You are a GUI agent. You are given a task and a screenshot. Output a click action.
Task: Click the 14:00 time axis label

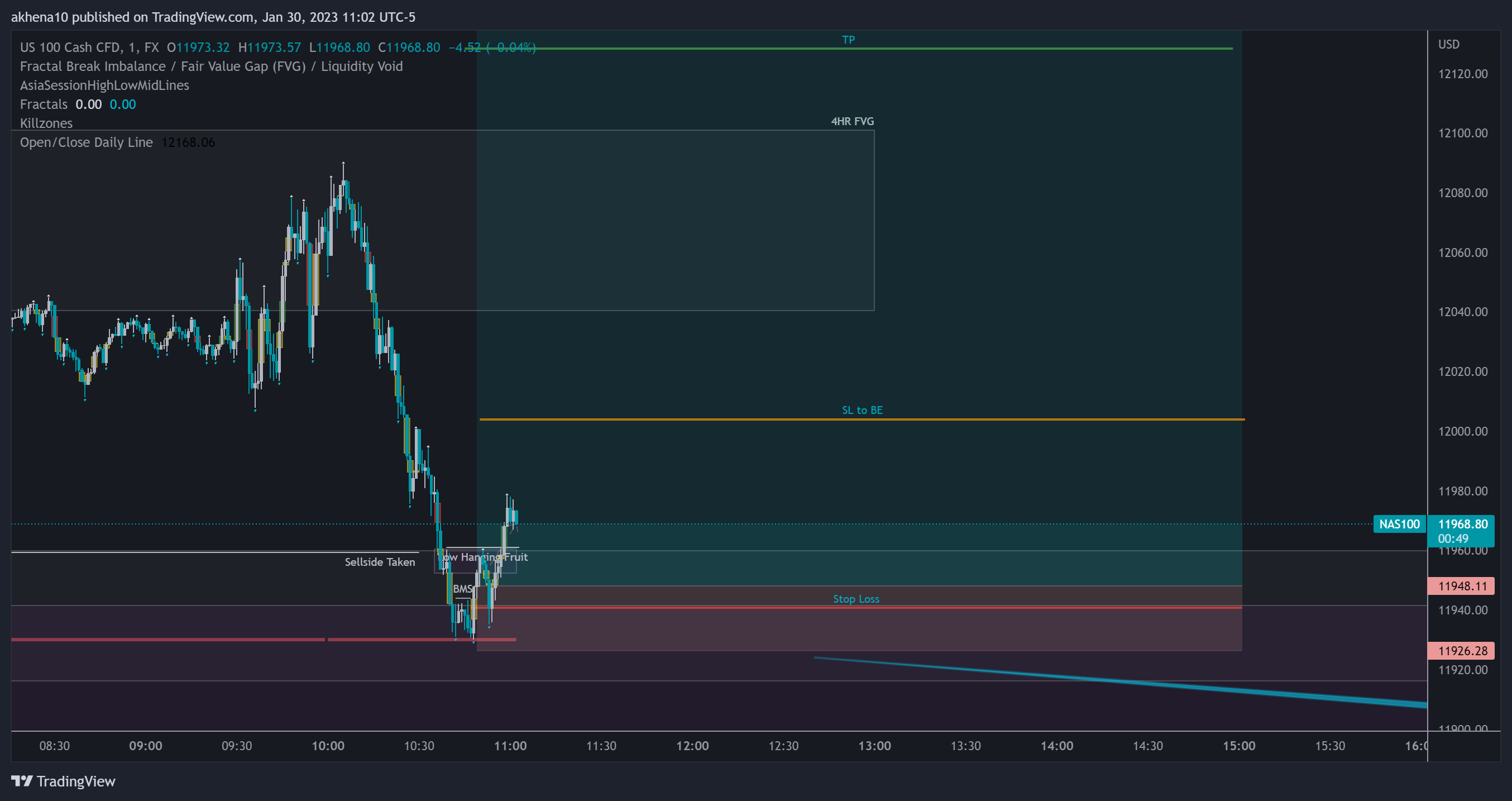[x=1056, y=746]
